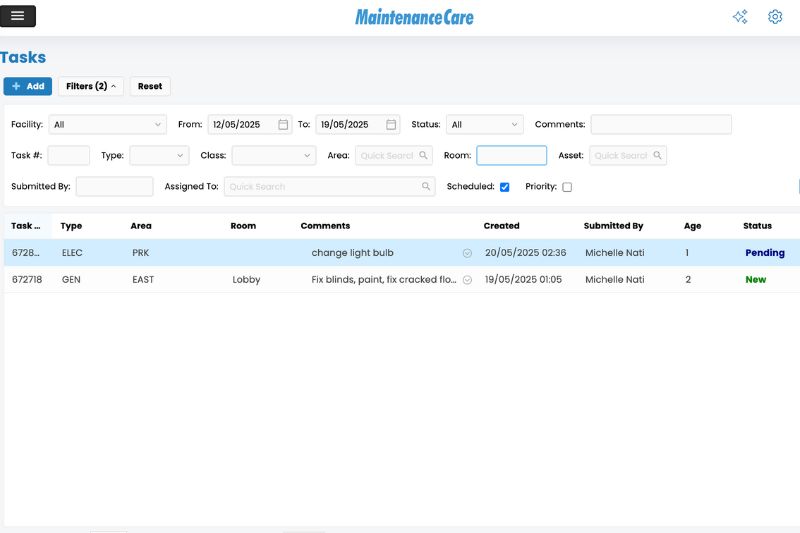The height and width of the screenshot is (533, 800).
Task: Sort by Type column header
Action: 71,226
